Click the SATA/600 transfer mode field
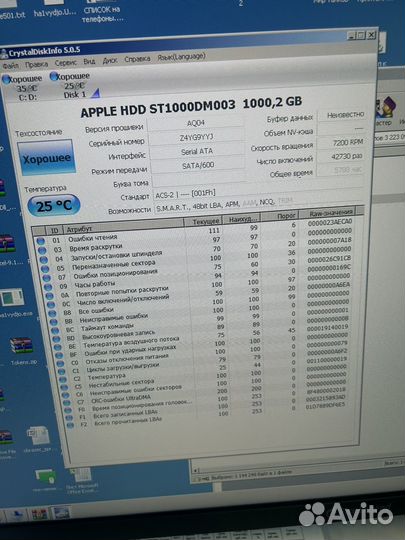The width and height of the screenshot is (405, 540). pyautogui.click(x=198, y=166)
